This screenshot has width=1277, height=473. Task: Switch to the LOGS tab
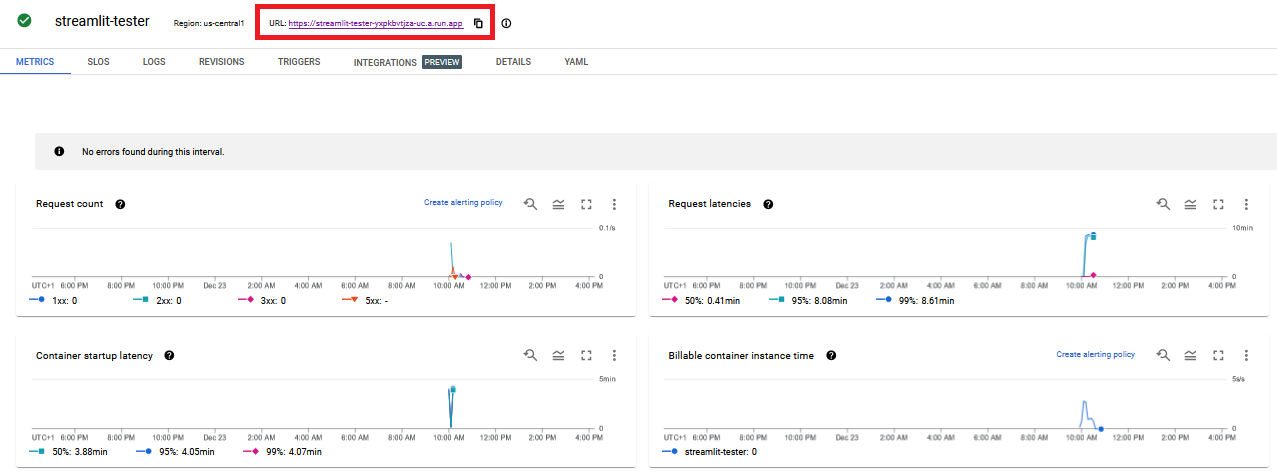(x=154, y=62)
